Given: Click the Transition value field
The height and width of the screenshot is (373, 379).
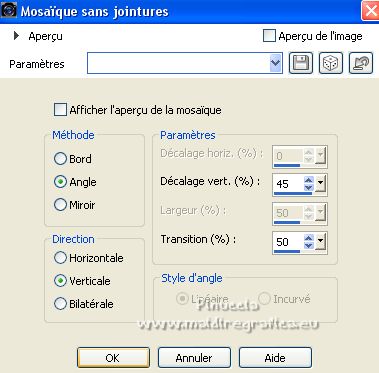Looking at the screenshot, I should pyautogui.click(x=289, y=241).
